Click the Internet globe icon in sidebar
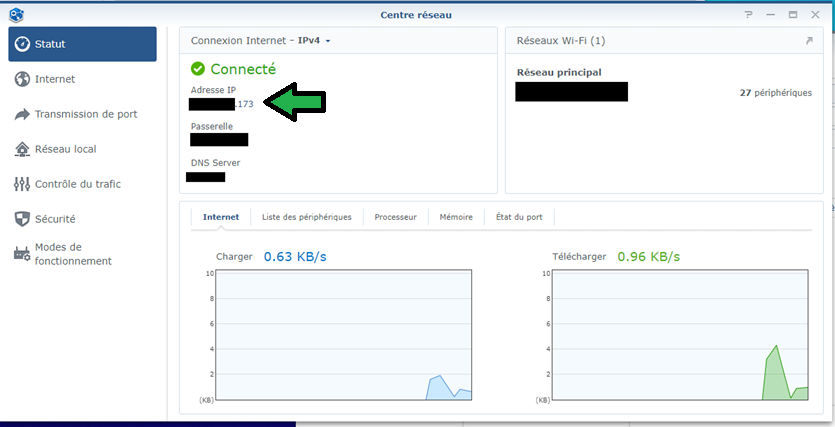 click(22, 79)
